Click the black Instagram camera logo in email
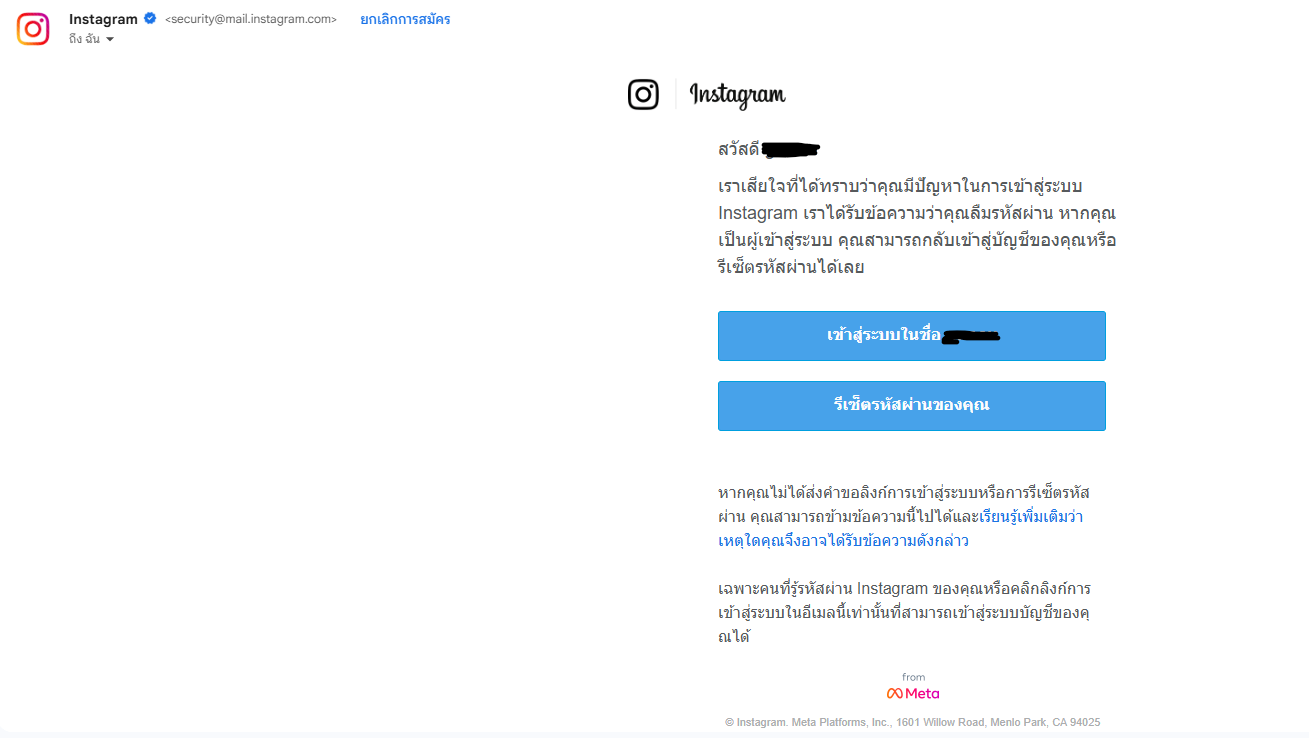Viewport: 1309px width, 738px height. click(x=643, y=94)
